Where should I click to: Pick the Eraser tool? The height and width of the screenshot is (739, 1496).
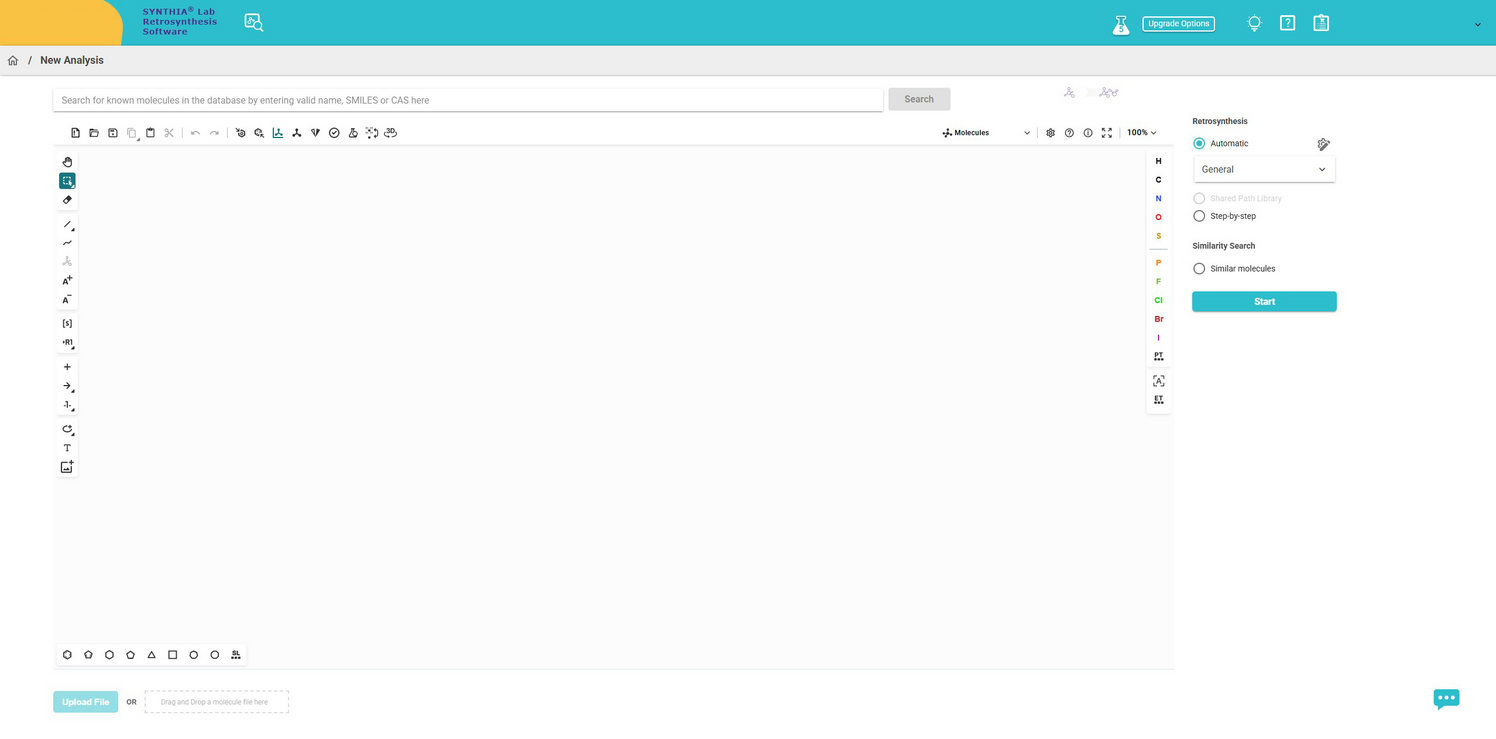coord(67,200)
